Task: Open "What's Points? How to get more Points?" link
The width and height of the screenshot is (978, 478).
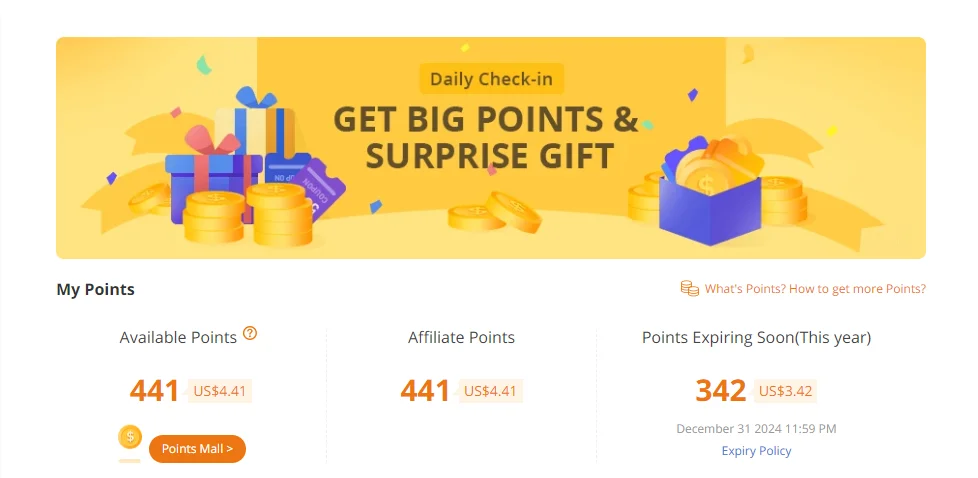Action: point(815,289)
